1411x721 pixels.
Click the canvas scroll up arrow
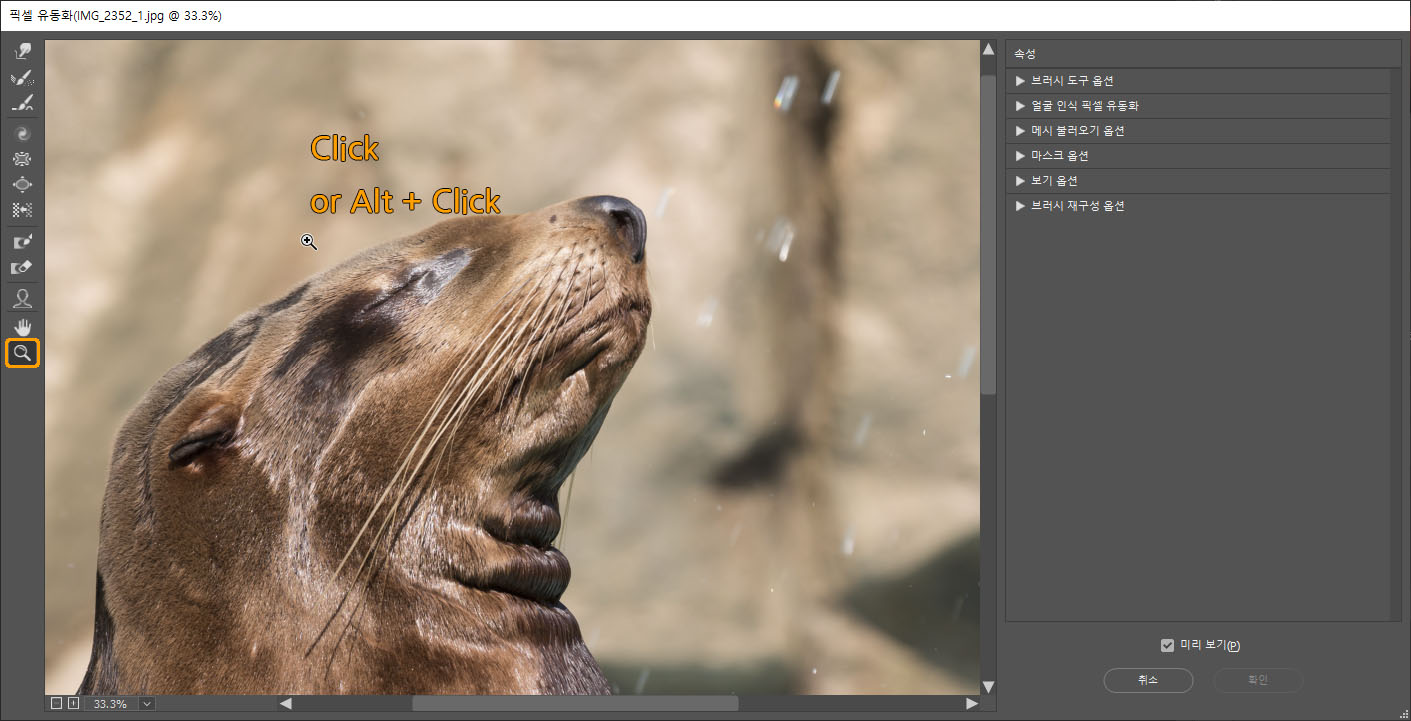click(988, 49)
